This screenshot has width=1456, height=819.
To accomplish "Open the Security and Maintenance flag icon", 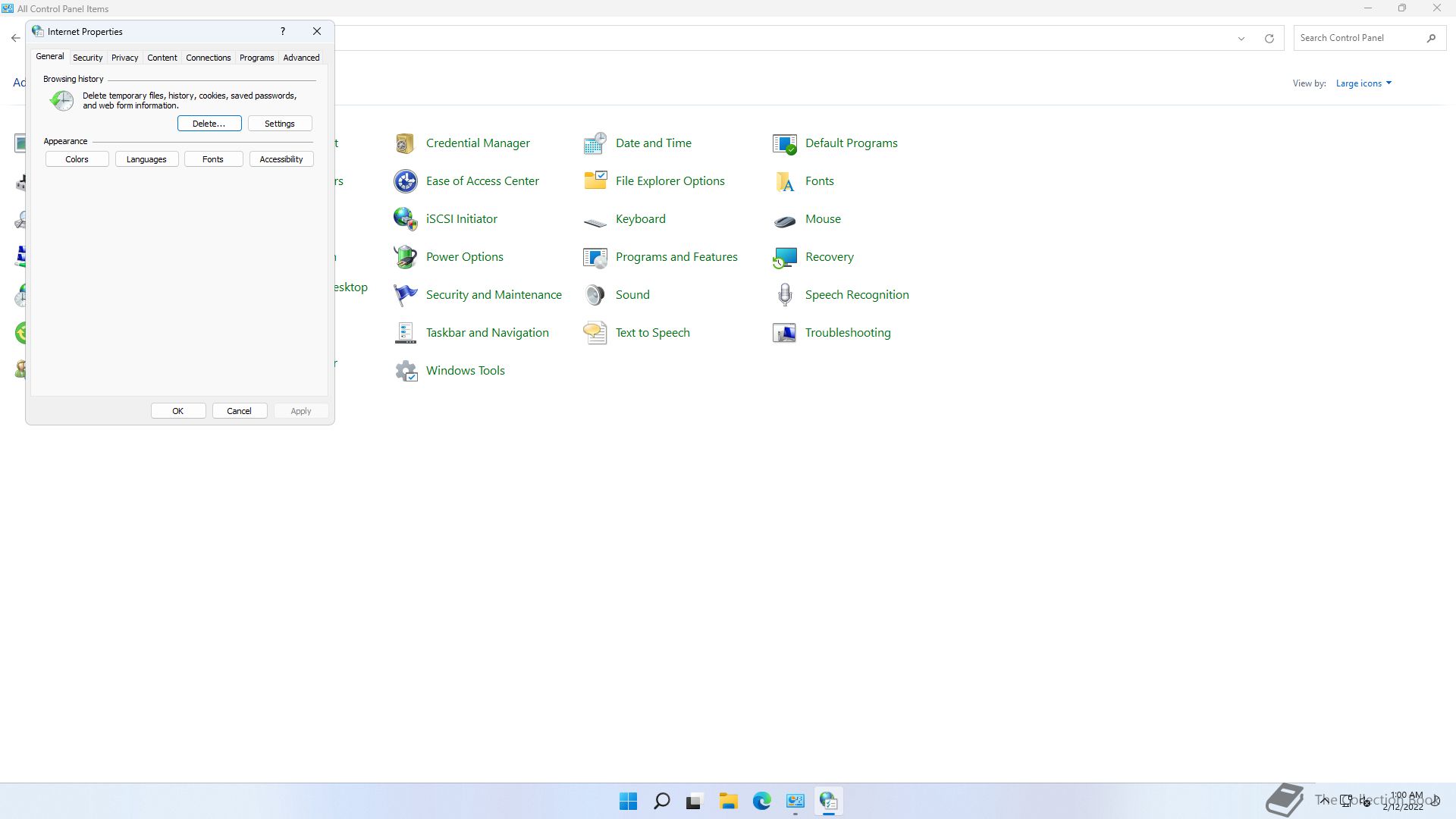I will click(x=405, y=295).
